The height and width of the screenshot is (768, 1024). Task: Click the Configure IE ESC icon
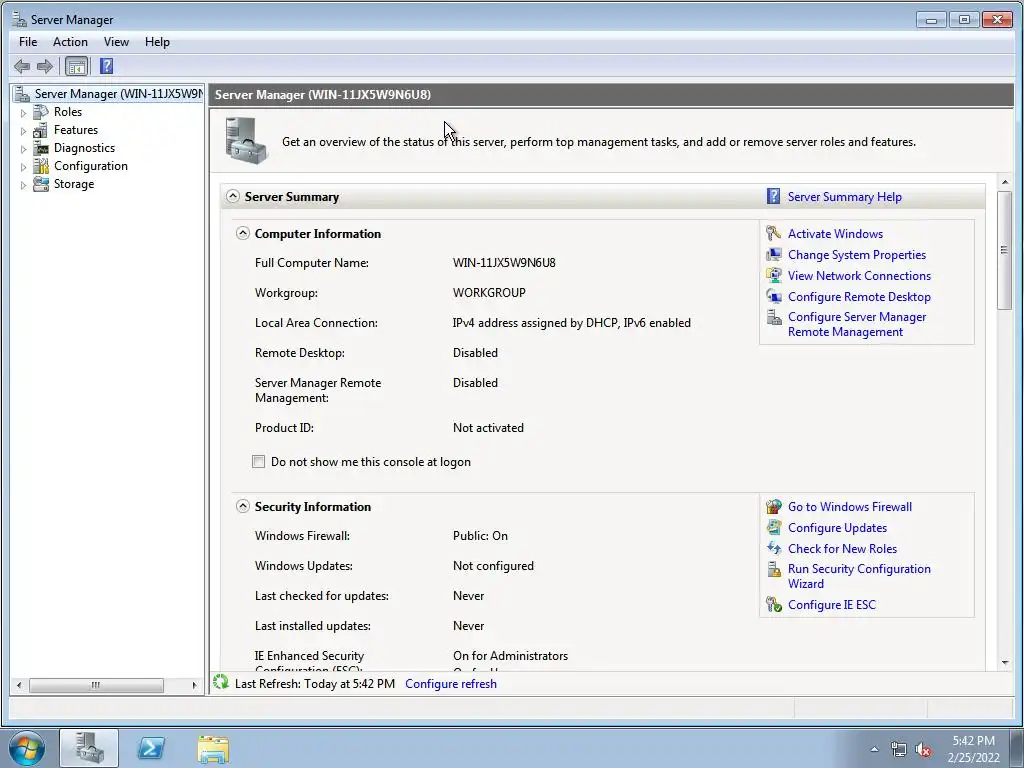click(x=774, y=604)
